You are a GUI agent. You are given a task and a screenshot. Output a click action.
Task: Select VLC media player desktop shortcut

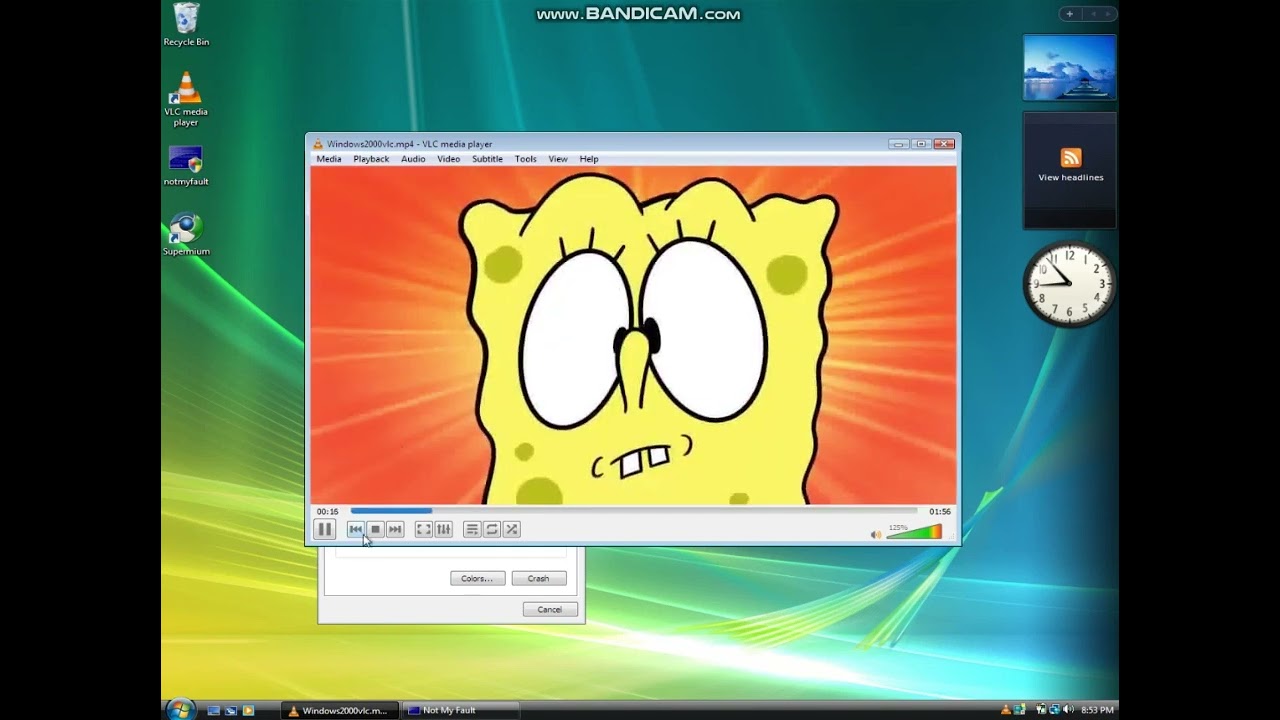(x=186, y=99)
